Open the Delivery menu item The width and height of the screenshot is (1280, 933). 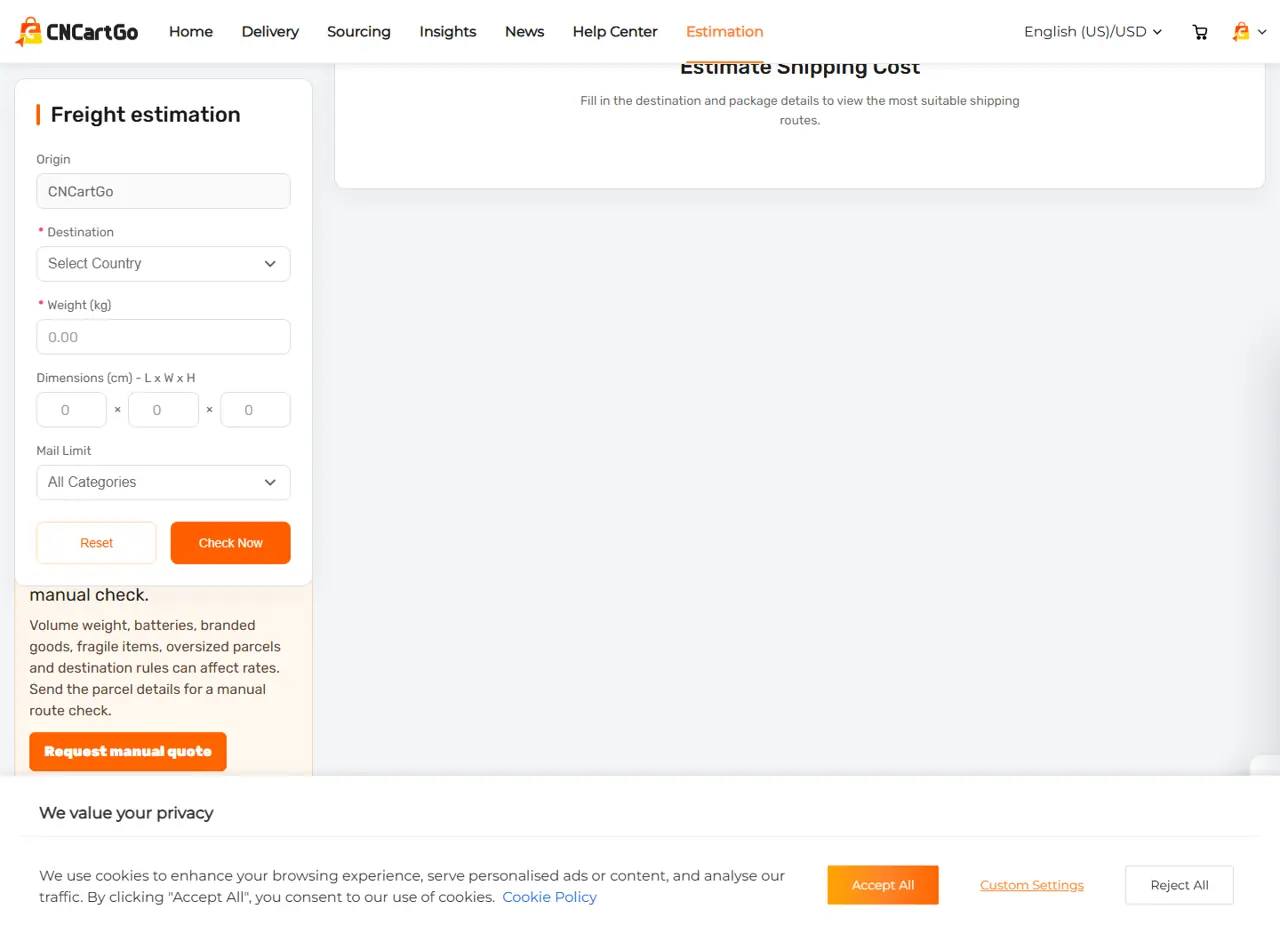point(270,32)
